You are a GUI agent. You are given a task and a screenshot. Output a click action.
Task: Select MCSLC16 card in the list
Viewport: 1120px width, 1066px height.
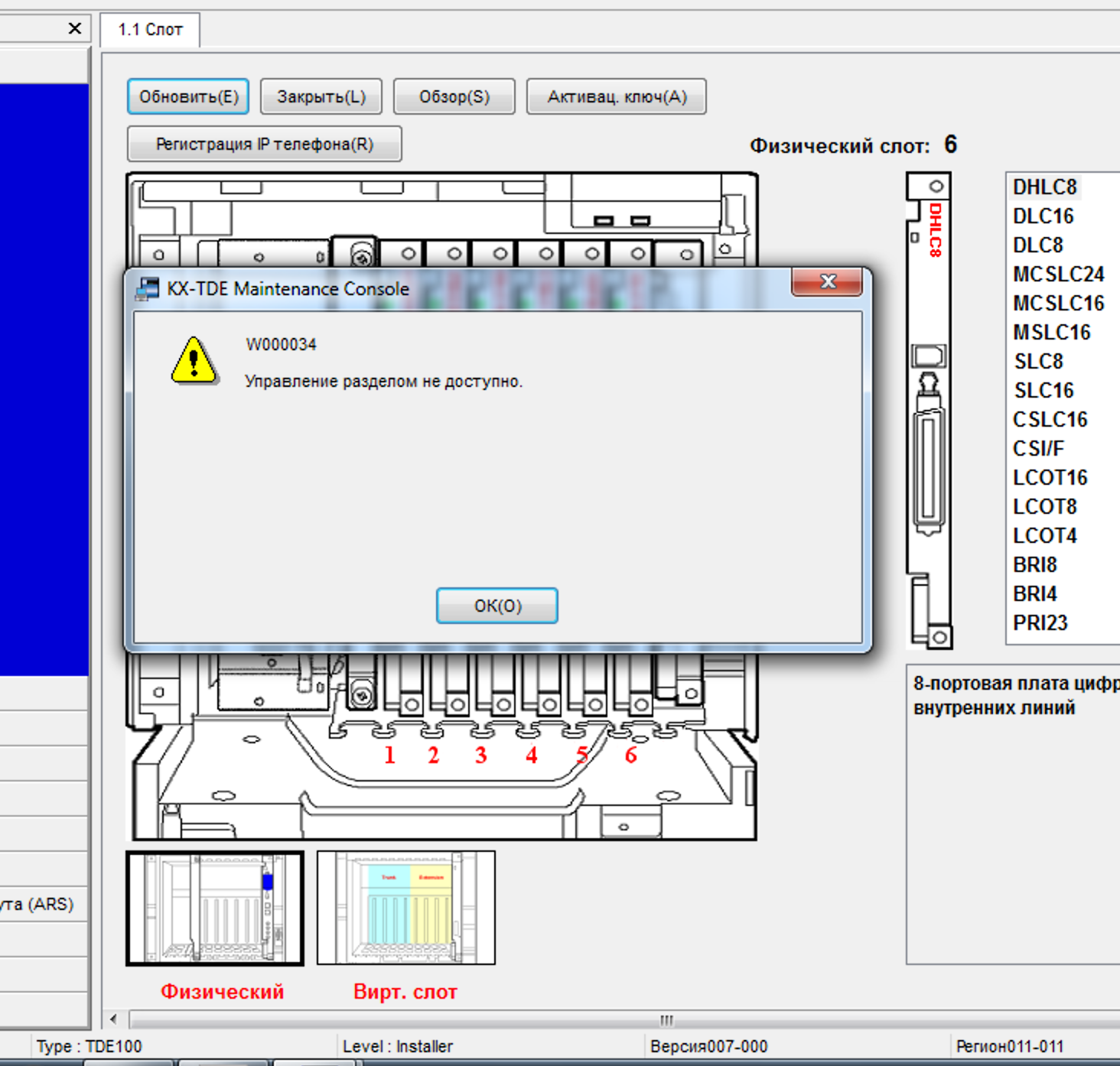pyautogui.click(x=1058, y=304)
